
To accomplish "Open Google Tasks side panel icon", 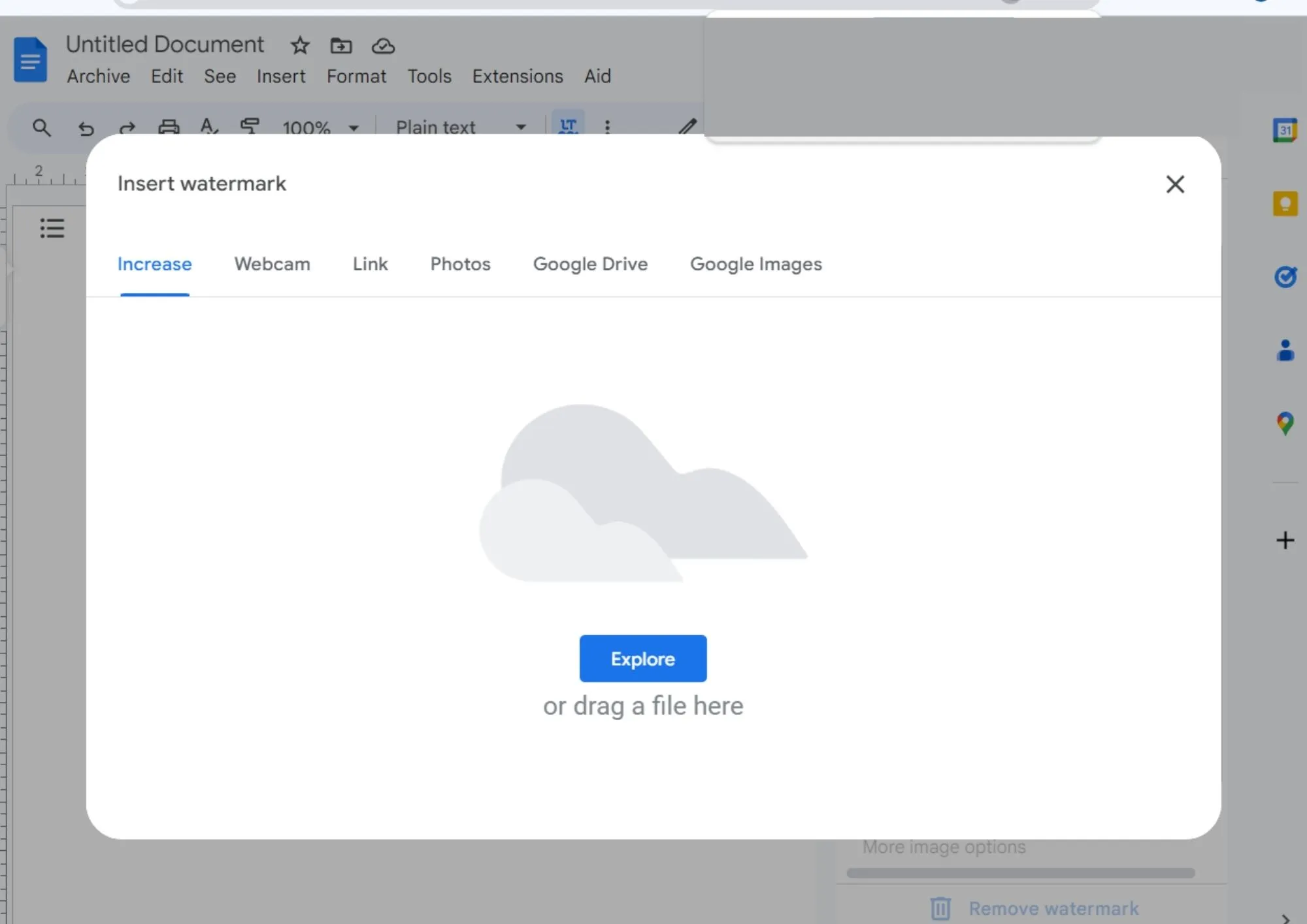I will click(1285, 277).
